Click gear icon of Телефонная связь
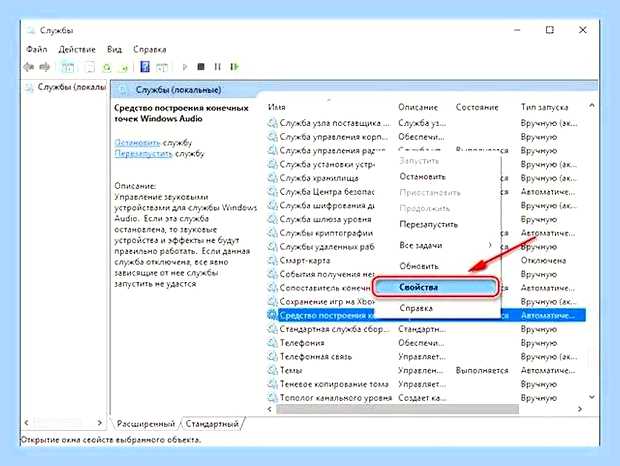 click(272, 357)
